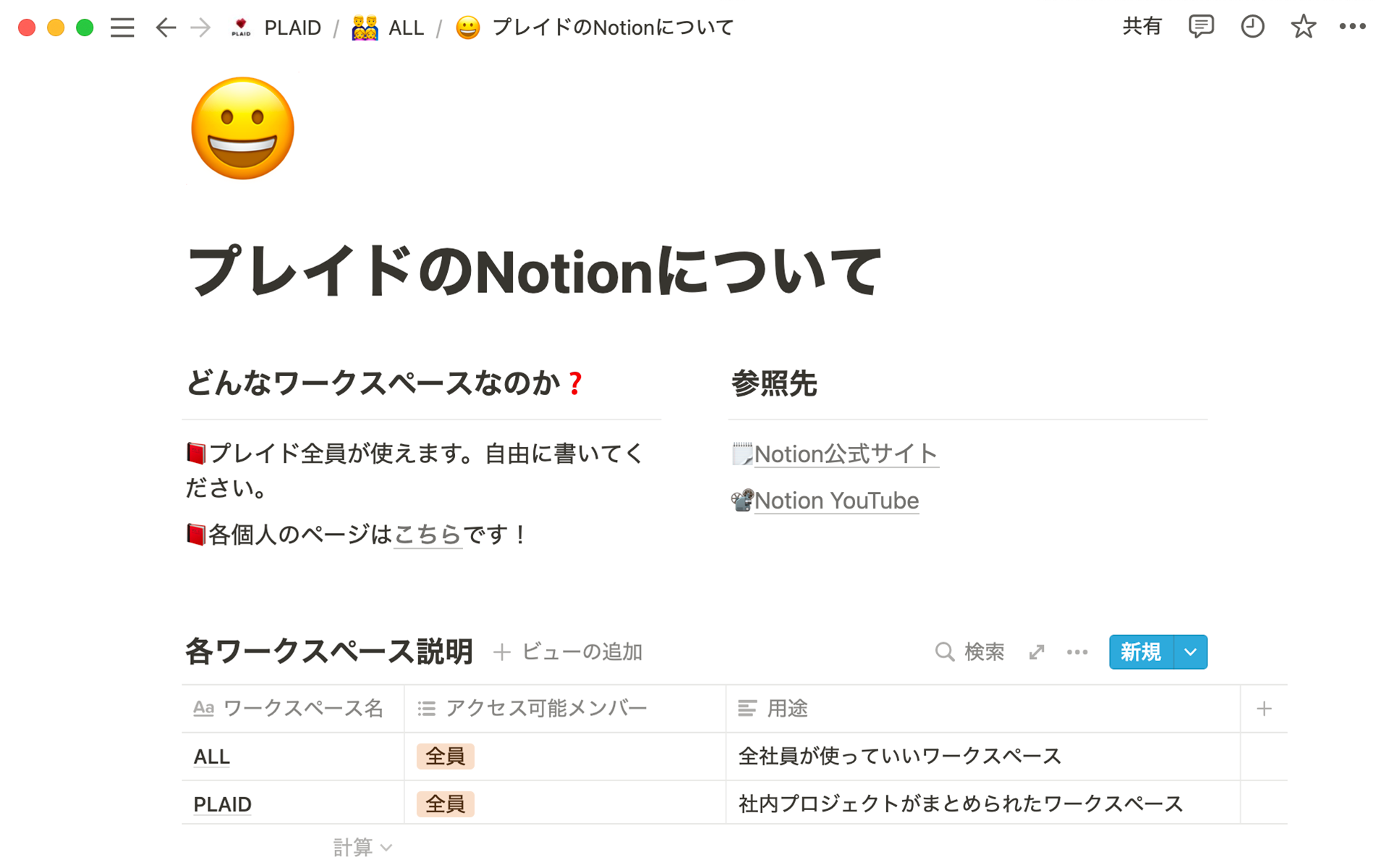Image resolution: width=1389 pixels, height=868 pixels.
Task: Open the comments panel icon
Action: [x=1200, y=27]
